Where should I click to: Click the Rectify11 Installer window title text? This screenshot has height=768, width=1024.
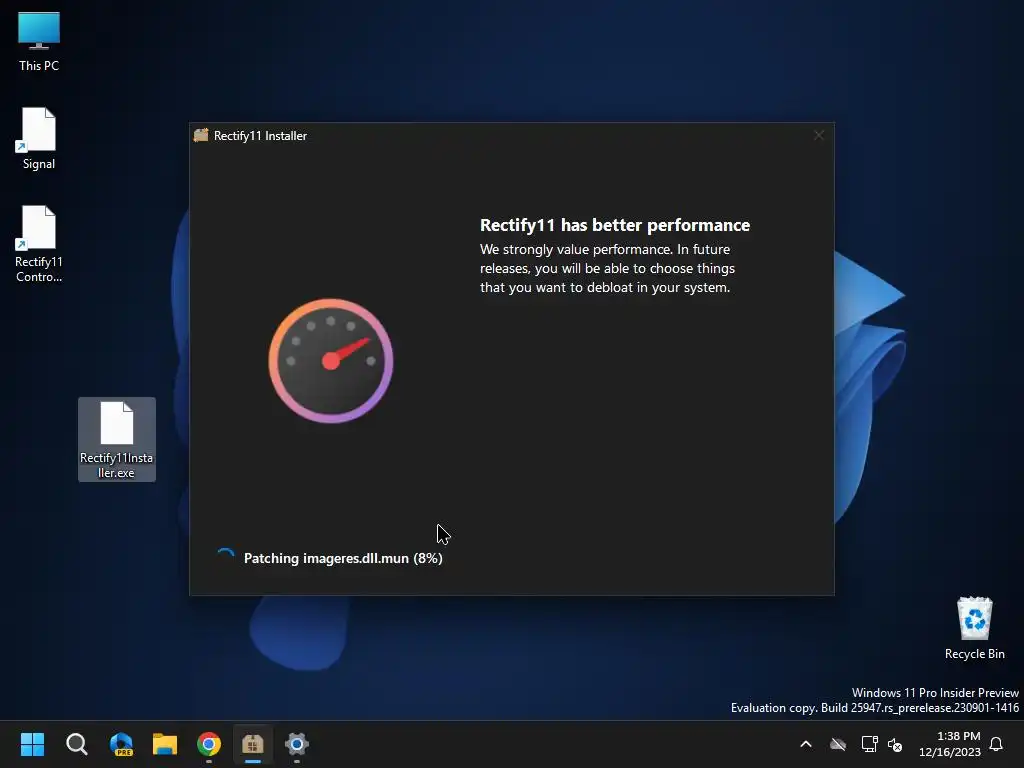coord(260,136)
